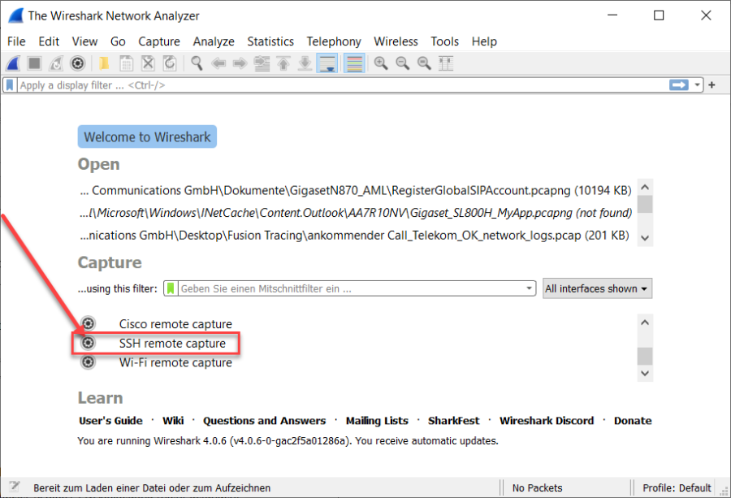Open the display filter history dropdown arrow
This screenshot has height=498, width=731.
click(697, 85)
